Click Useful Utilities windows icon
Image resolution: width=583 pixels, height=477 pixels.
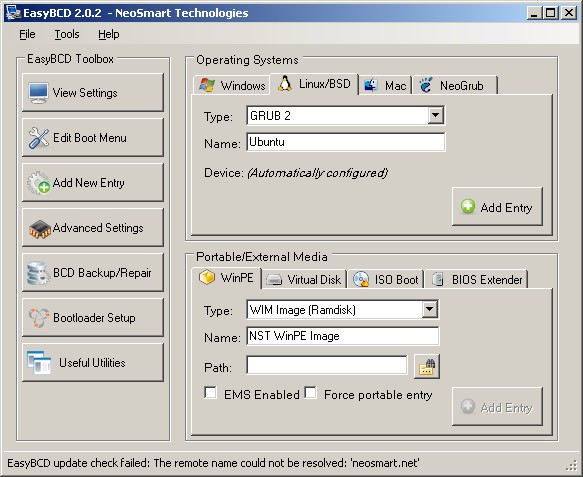point(39,362)
